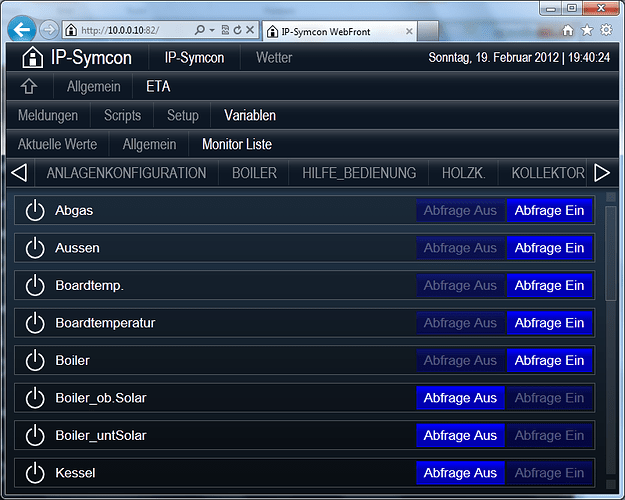The width and height of the screenshot is (625, 500).
Task: Open the browser tools gear icon
Action: [x=606, y=30]
